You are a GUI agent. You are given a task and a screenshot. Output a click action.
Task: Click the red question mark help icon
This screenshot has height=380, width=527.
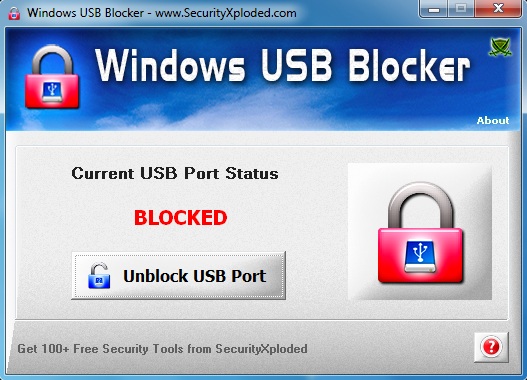tap(491, 347)
